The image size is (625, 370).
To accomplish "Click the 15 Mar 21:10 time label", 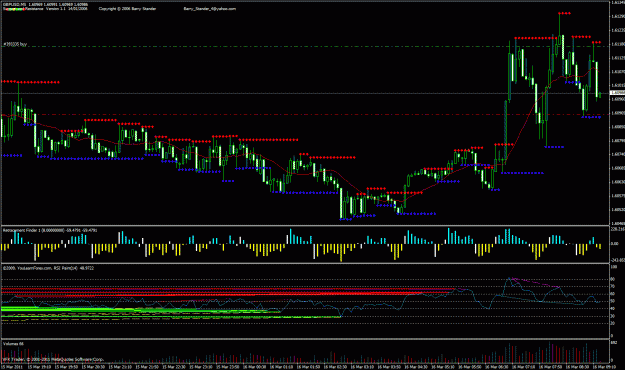I will click(120, 367).
